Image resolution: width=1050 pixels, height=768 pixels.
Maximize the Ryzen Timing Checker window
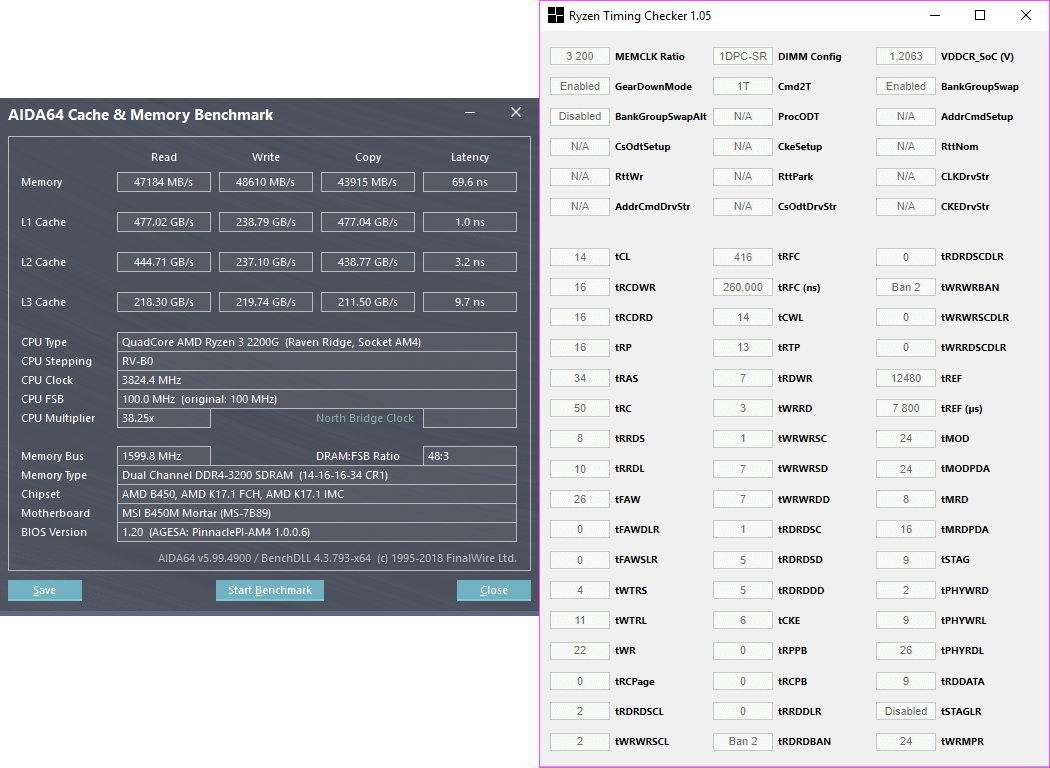point(980,15)
